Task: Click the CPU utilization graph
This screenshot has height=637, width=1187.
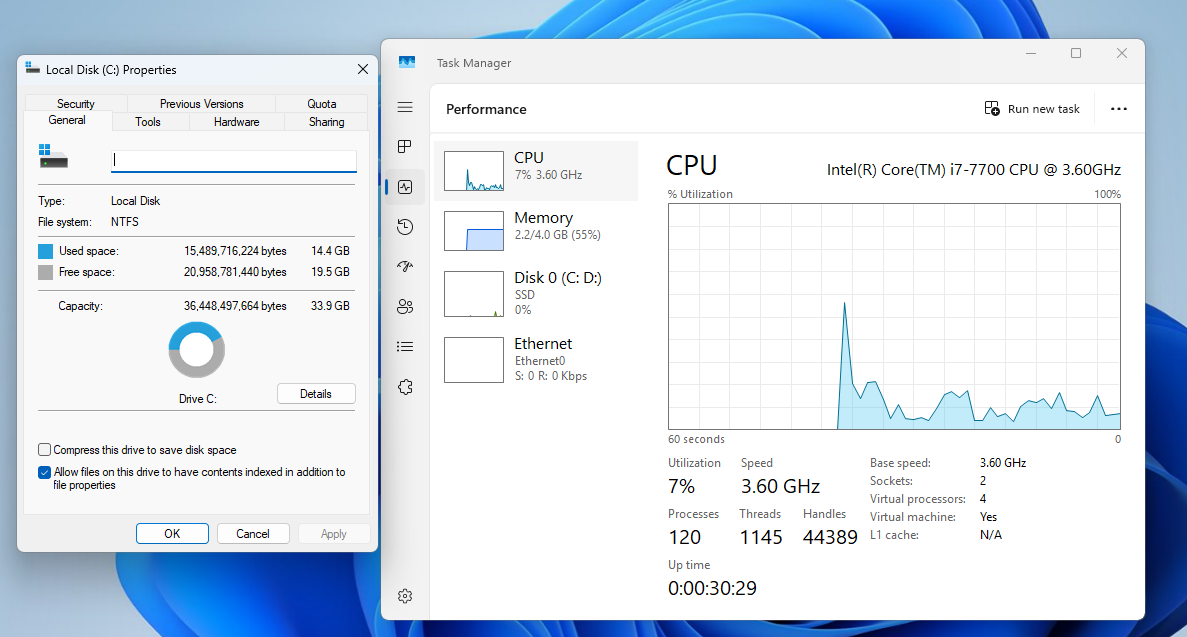Action: tap(894, 317)
